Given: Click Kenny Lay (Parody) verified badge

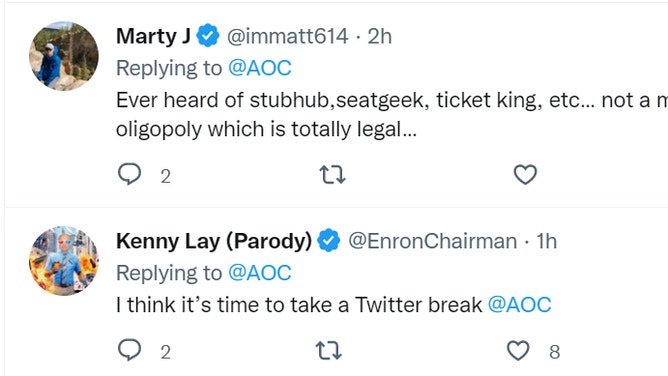Looking at the screenshot, I should tap(328, 241).
